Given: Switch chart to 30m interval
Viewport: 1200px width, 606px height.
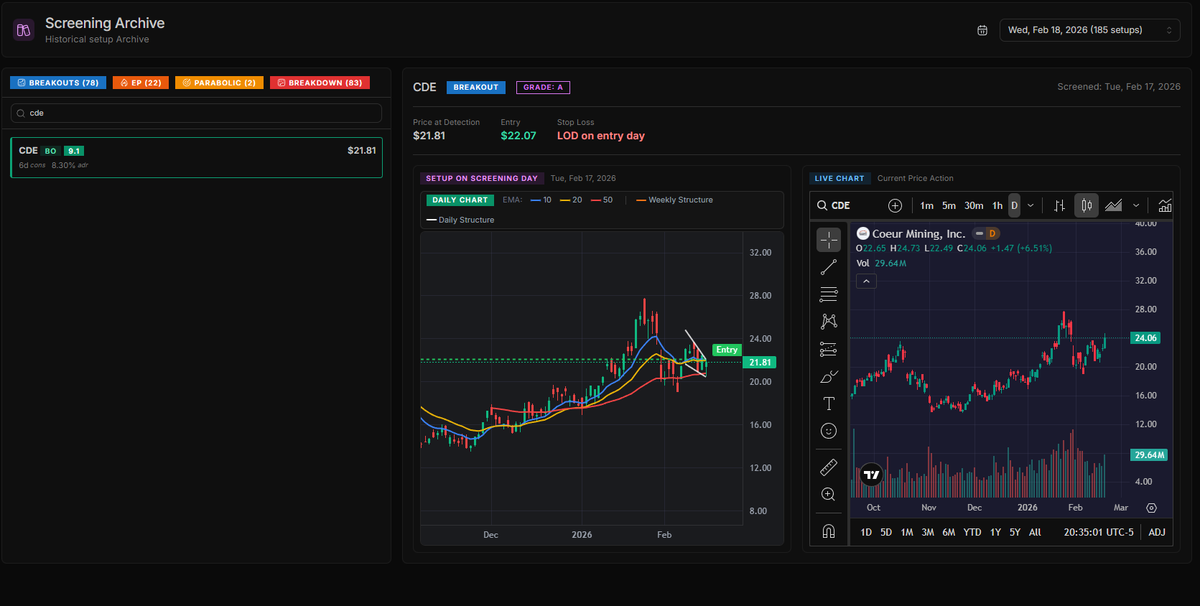Looking at the screenshot, I should click(x=974, y=205).
